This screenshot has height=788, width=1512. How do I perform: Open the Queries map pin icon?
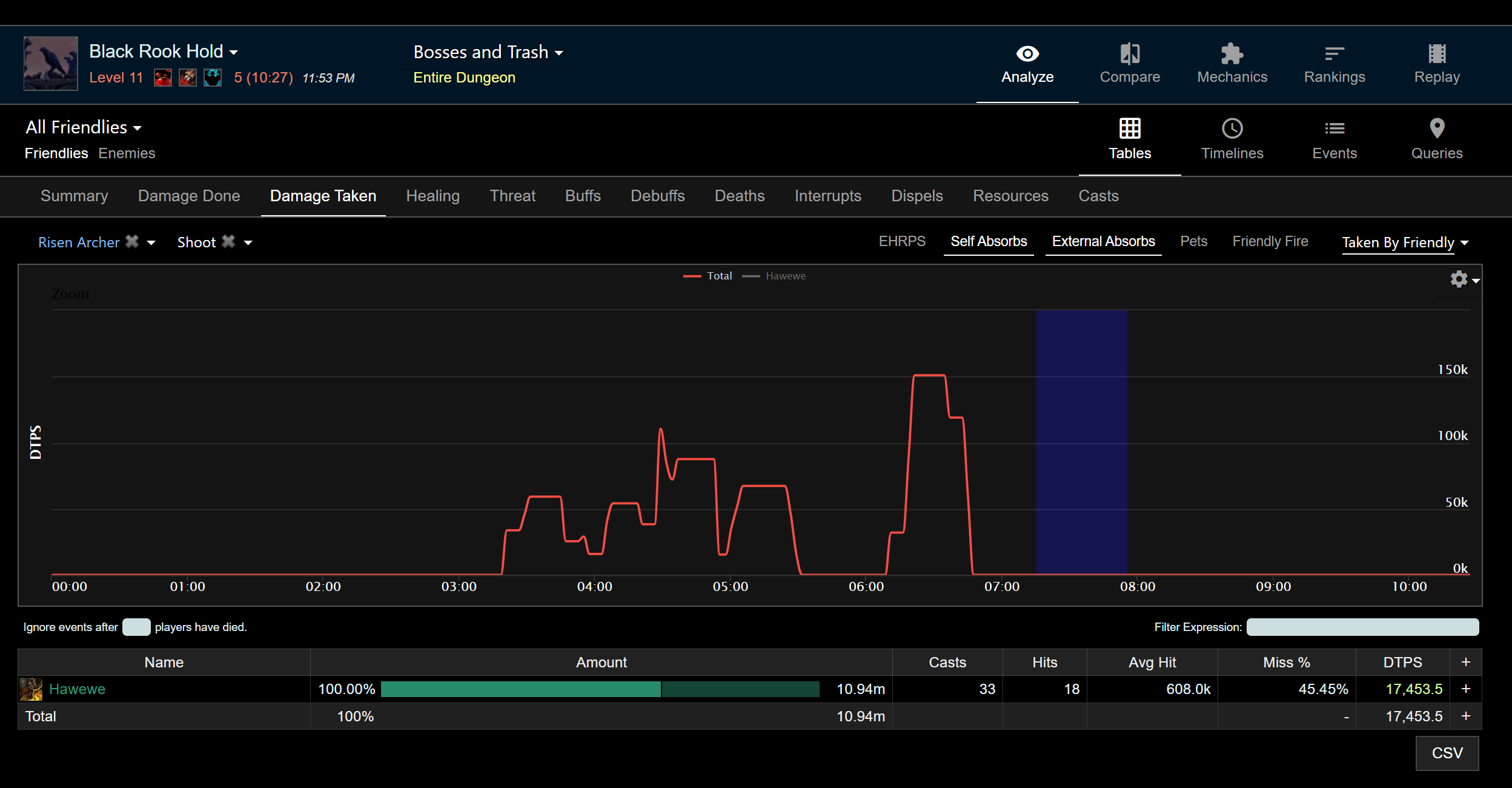pyautogui.click(x=1437, y=129)
